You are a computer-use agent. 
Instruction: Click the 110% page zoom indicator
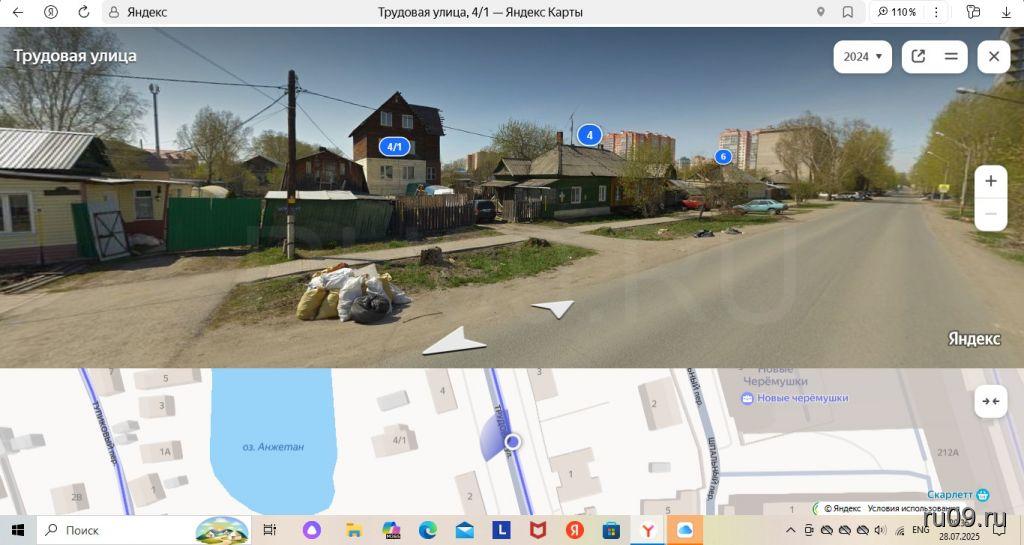[897, 12]
